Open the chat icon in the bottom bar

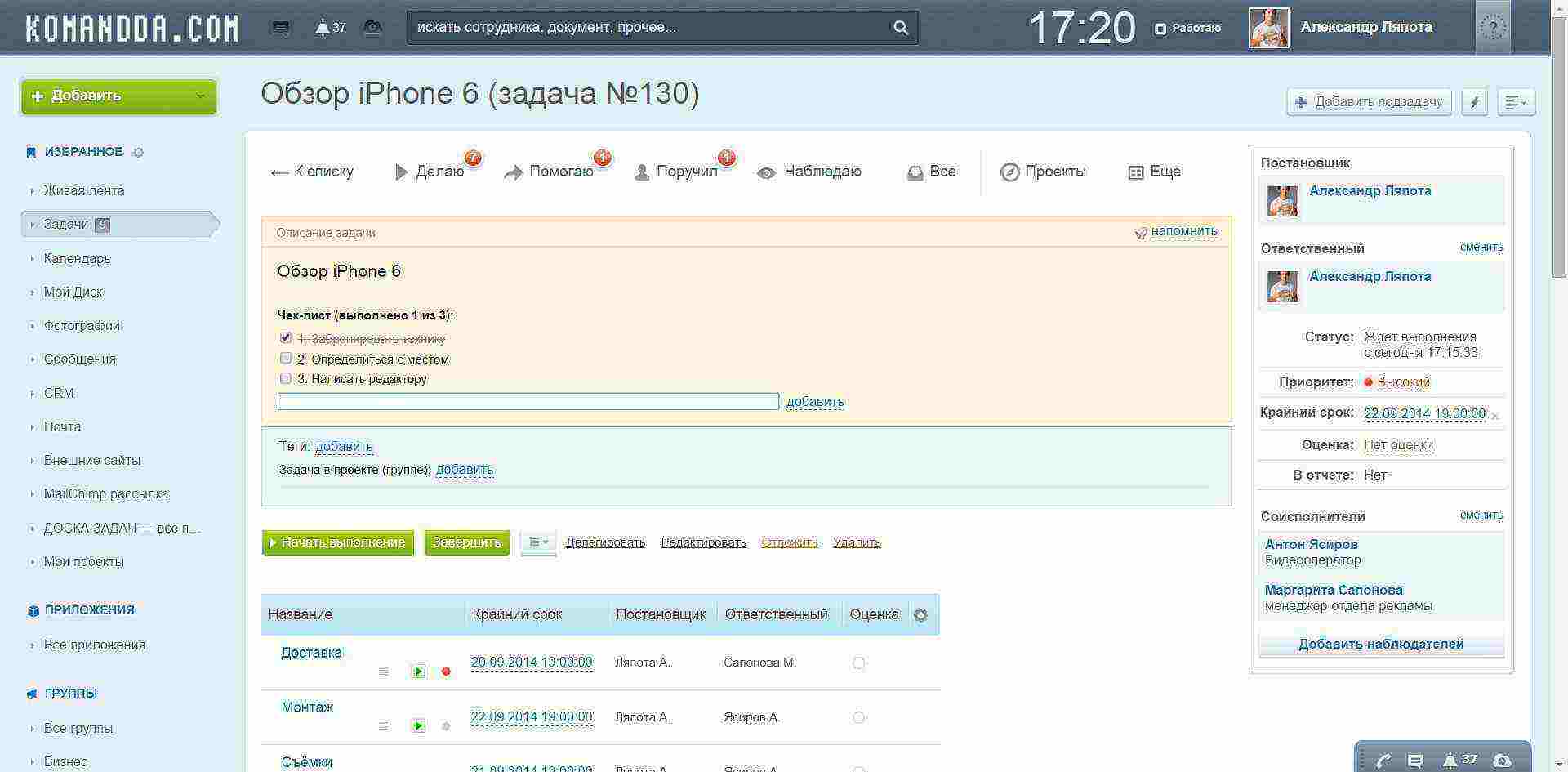[x=1416, y=761]
